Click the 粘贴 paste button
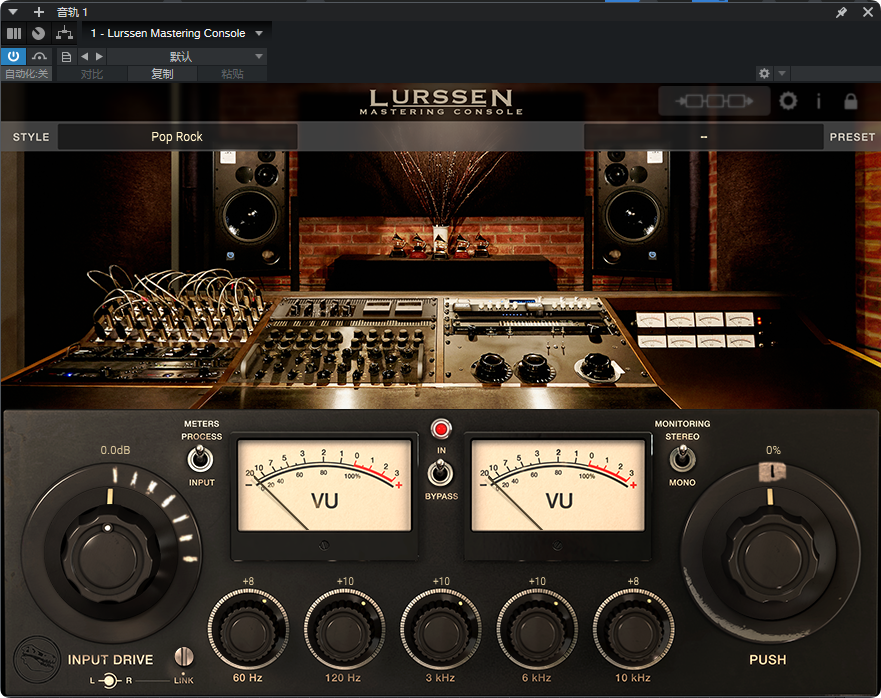 [x=232, y=74]
